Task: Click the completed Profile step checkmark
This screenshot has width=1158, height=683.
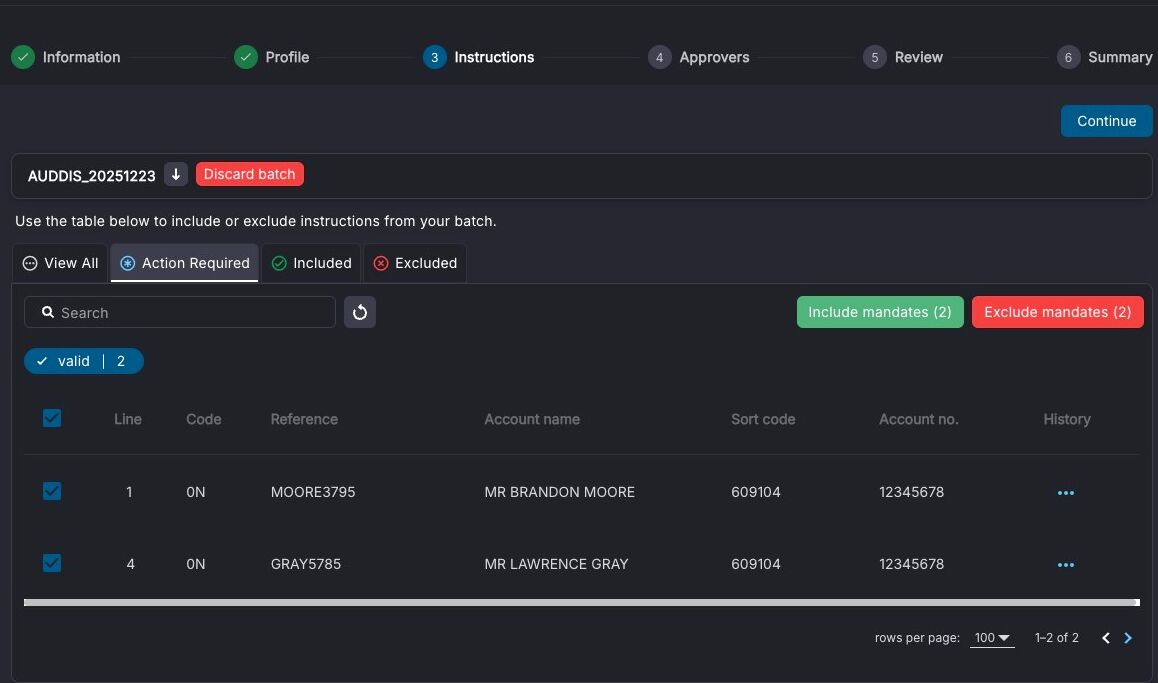Action: pos(246,57)
